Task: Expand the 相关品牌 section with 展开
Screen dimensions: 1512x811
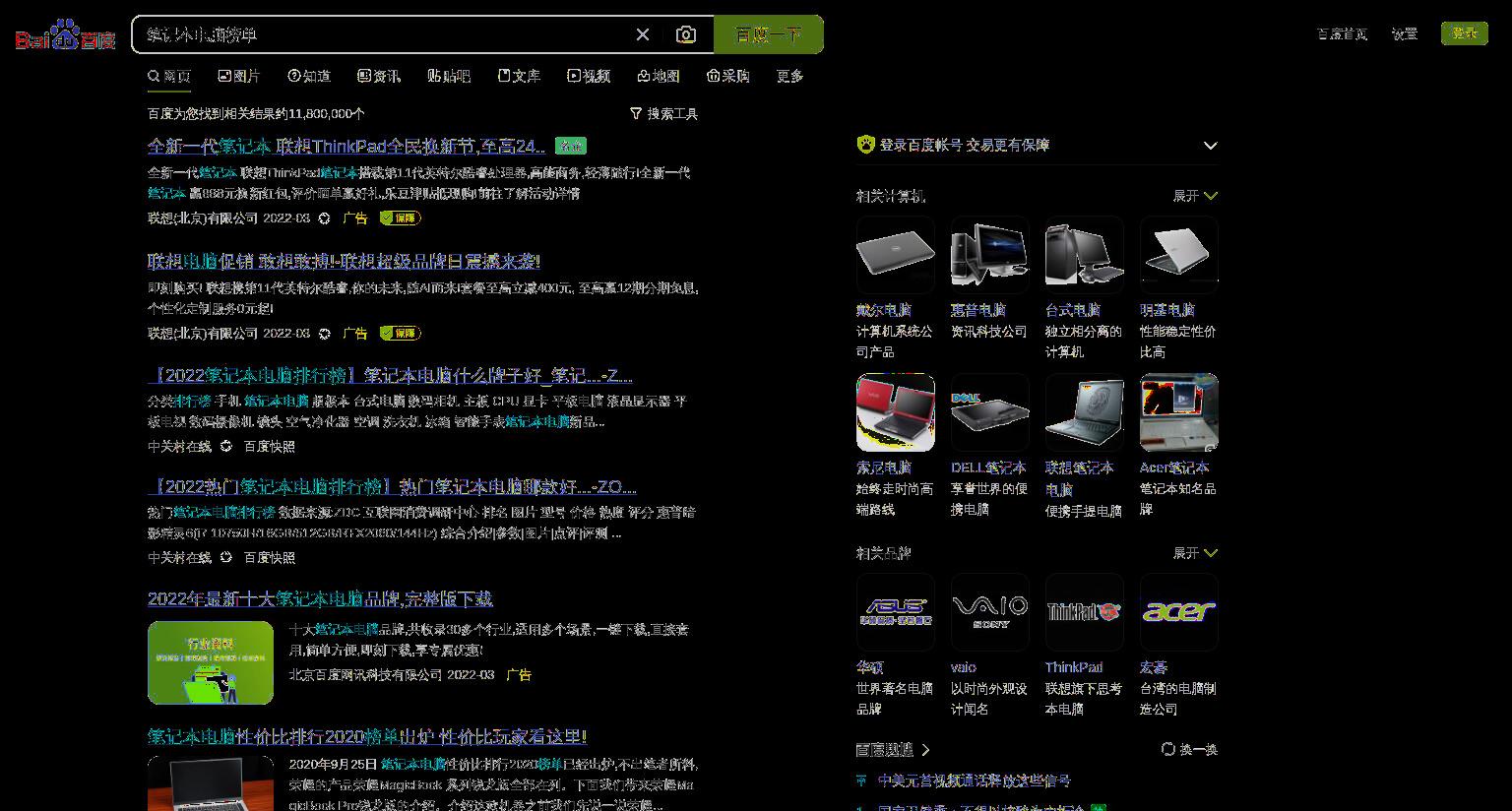Action: click(1195, 553)
